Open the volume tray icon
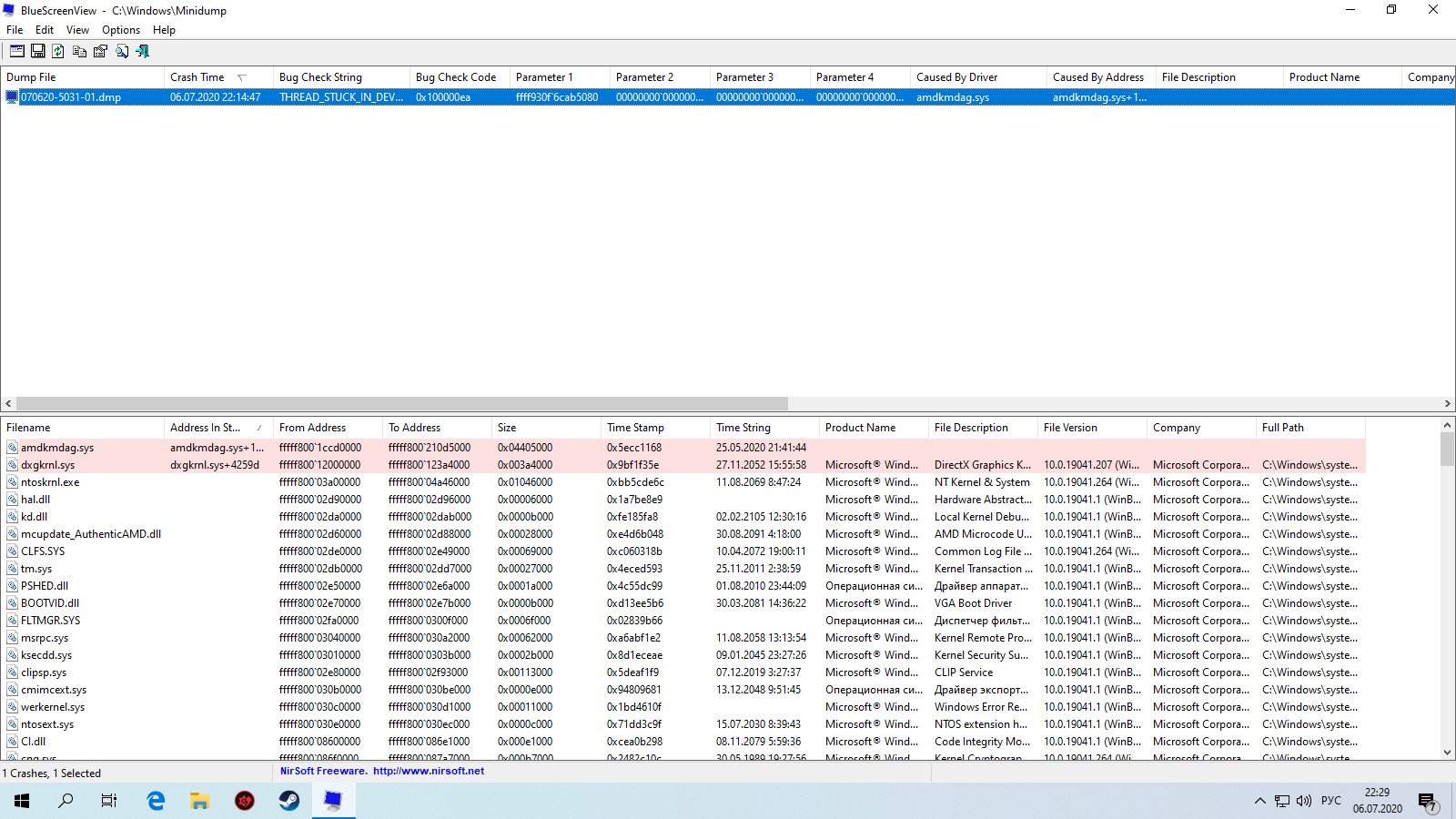This screenshot has height=819, width=1456. pos(1304,801)
